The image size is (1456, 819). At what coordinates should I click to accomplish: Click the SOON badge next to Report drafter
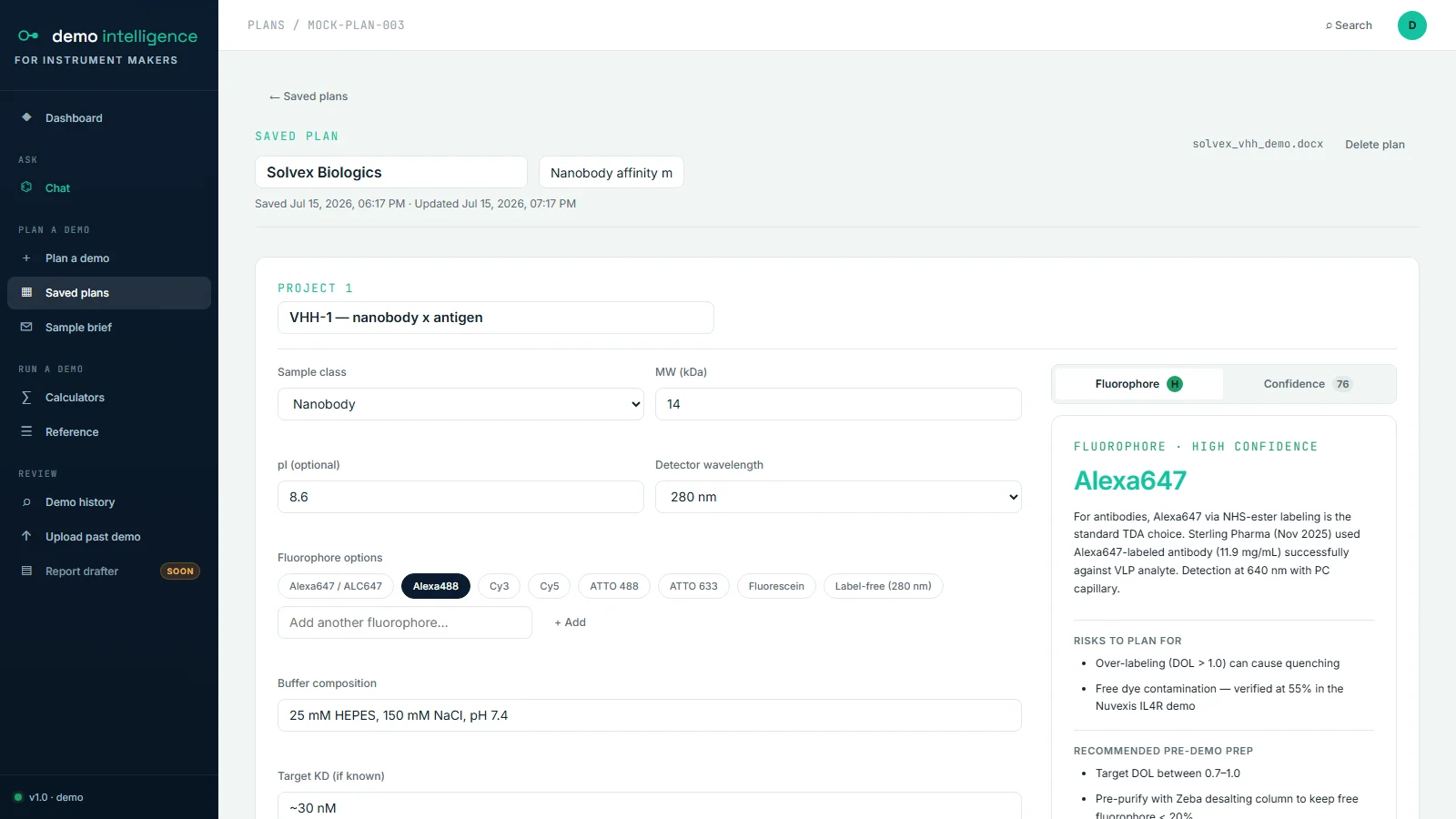click(x=180, y=571)
